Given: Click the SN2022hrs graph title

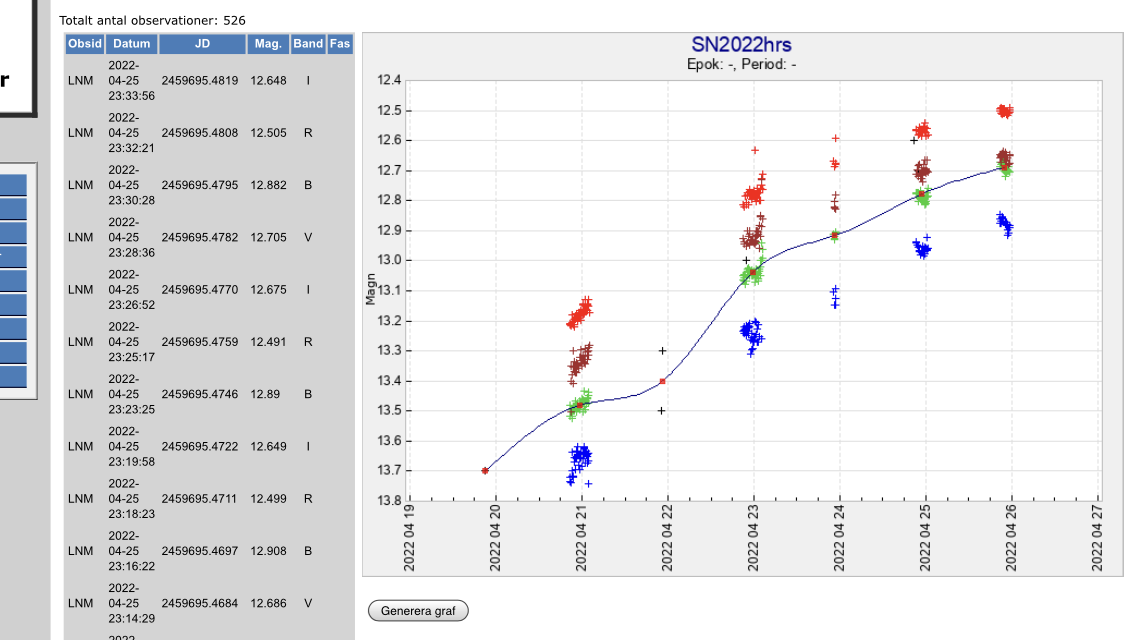Looking at the screenshot, I should (741, 45).
